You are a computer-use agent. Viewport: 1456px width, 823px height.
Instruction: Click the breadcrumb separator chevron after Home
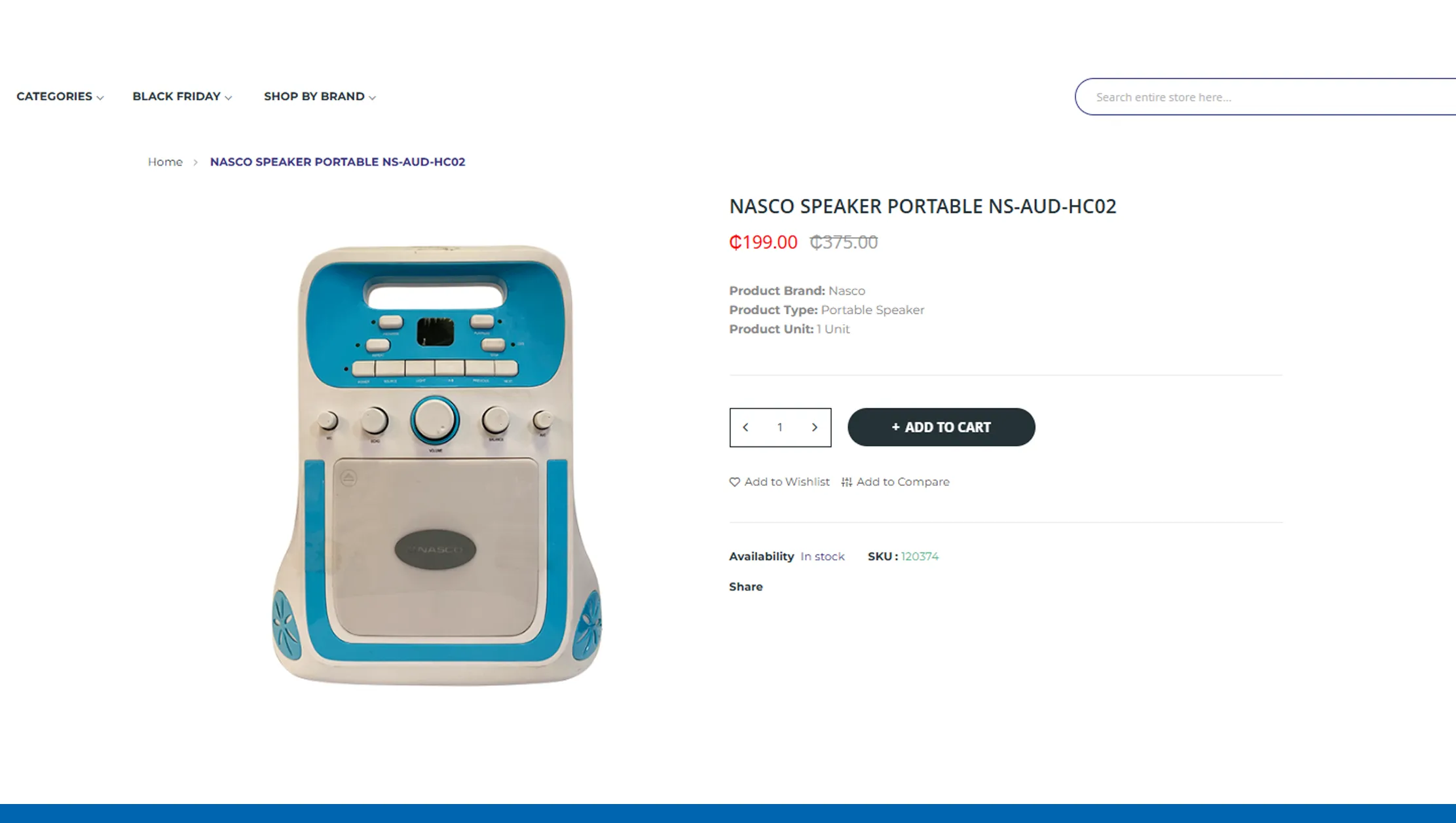[x=195, y=162]
